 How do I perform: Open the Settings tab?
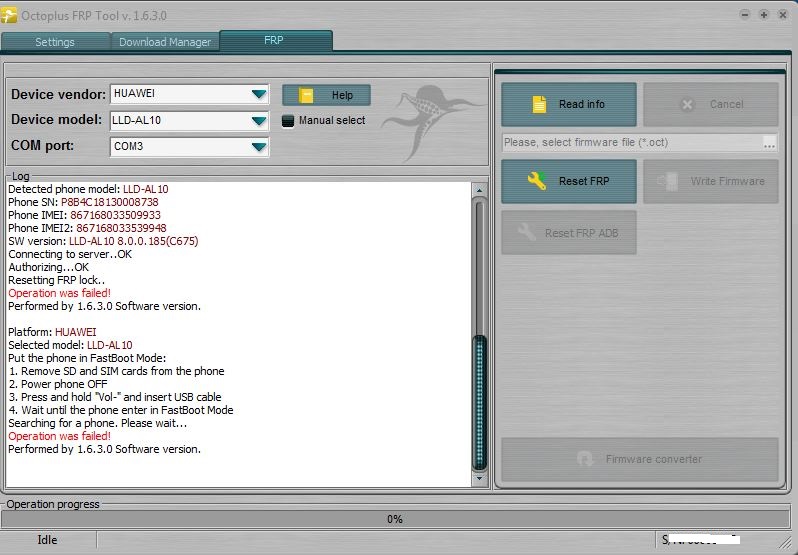point(55,42)
